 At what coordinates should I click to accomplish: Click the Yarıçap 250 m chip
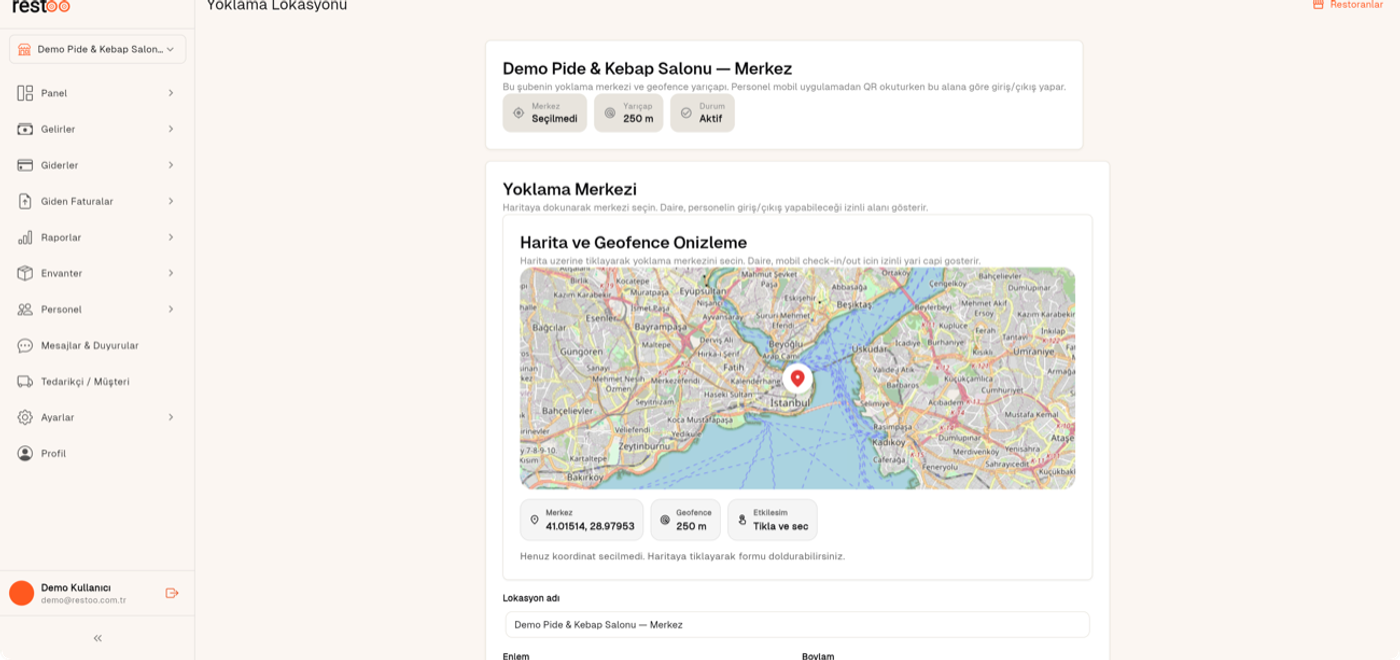(x=629, y=113)
